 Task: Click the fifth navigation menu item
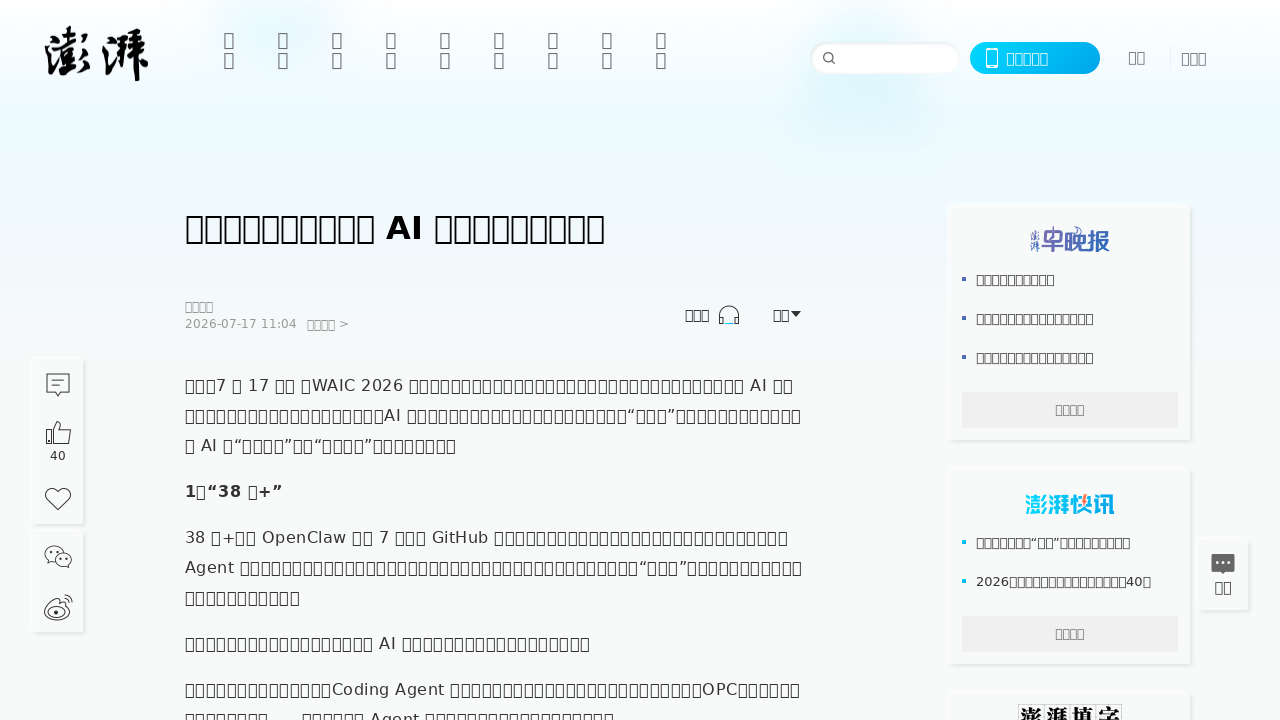click(445, 50)
